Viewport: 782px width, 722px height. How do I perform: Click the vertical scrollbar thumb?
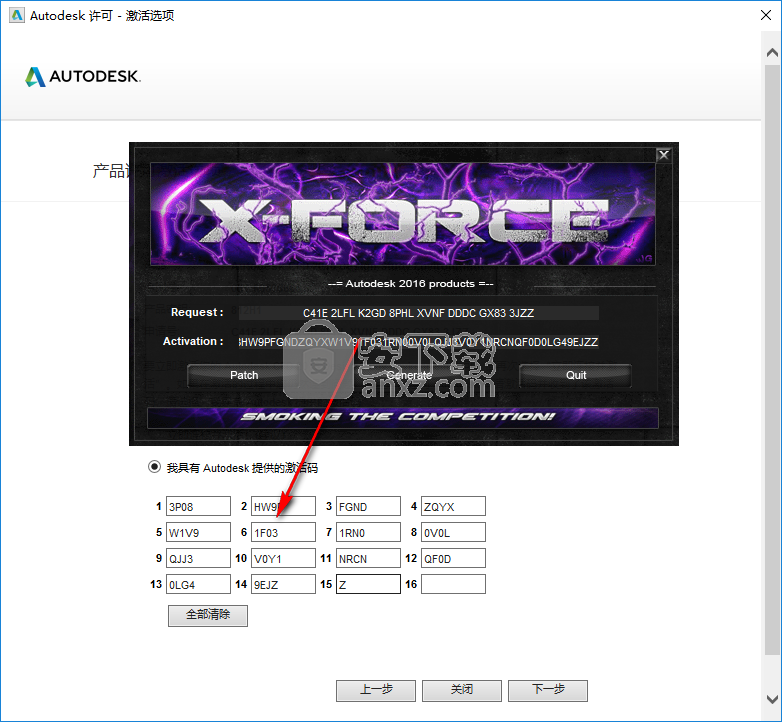(x=772, y=359)
